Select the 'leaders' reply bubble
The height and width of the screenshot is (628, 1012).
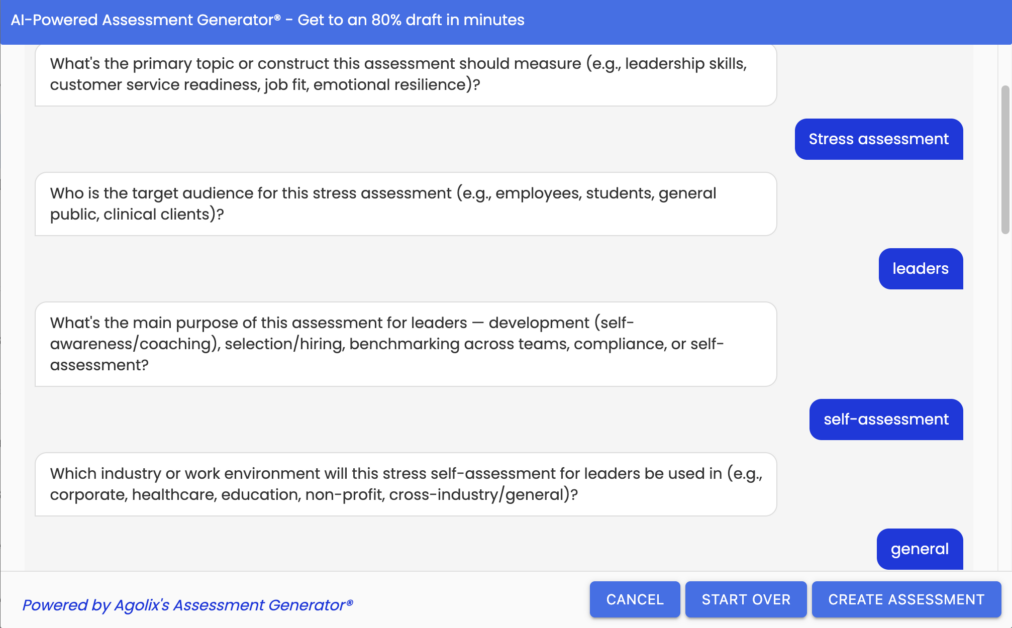click(920, 268)
